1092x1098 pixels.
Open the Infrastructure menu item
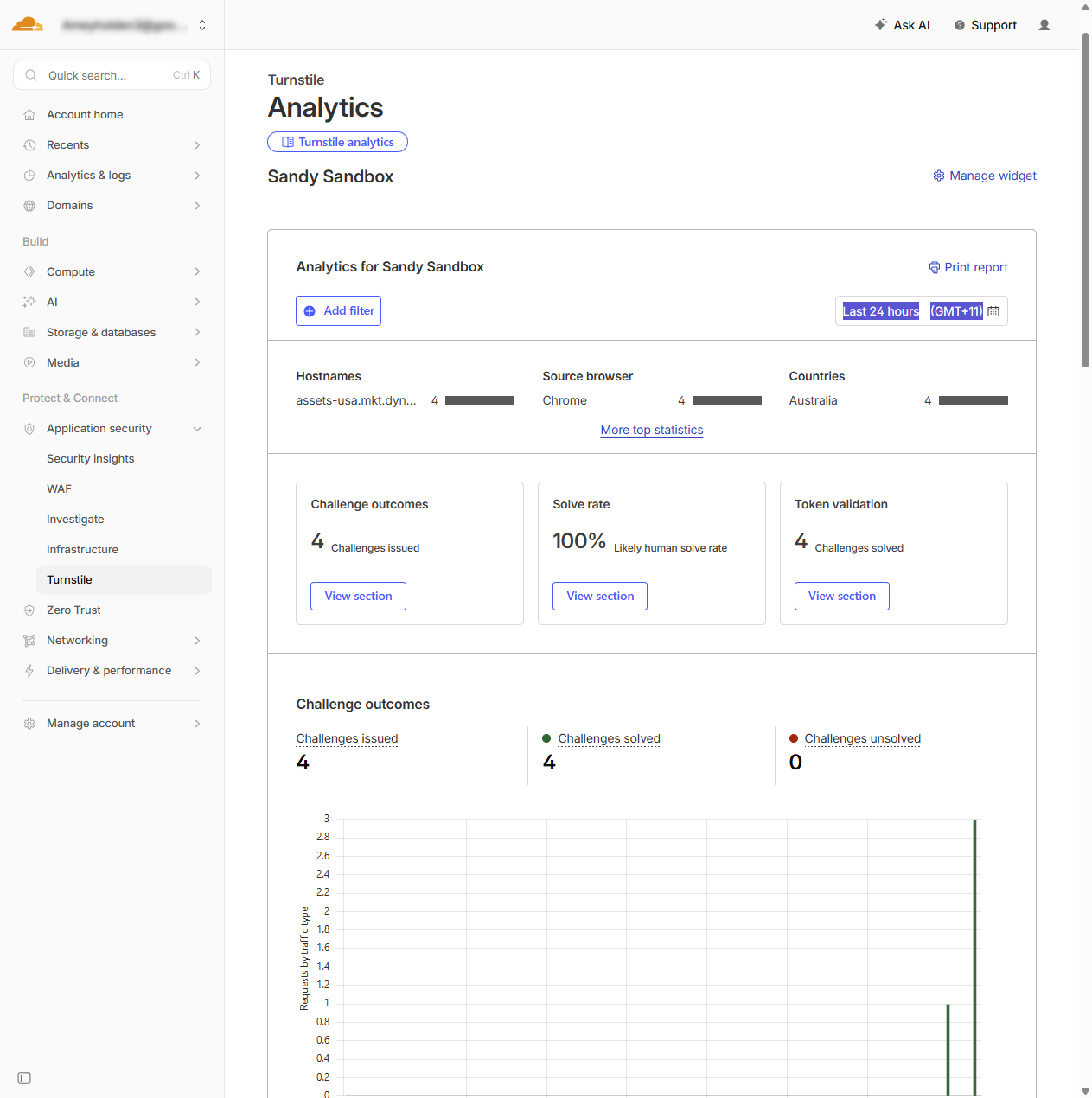(124, 550)
